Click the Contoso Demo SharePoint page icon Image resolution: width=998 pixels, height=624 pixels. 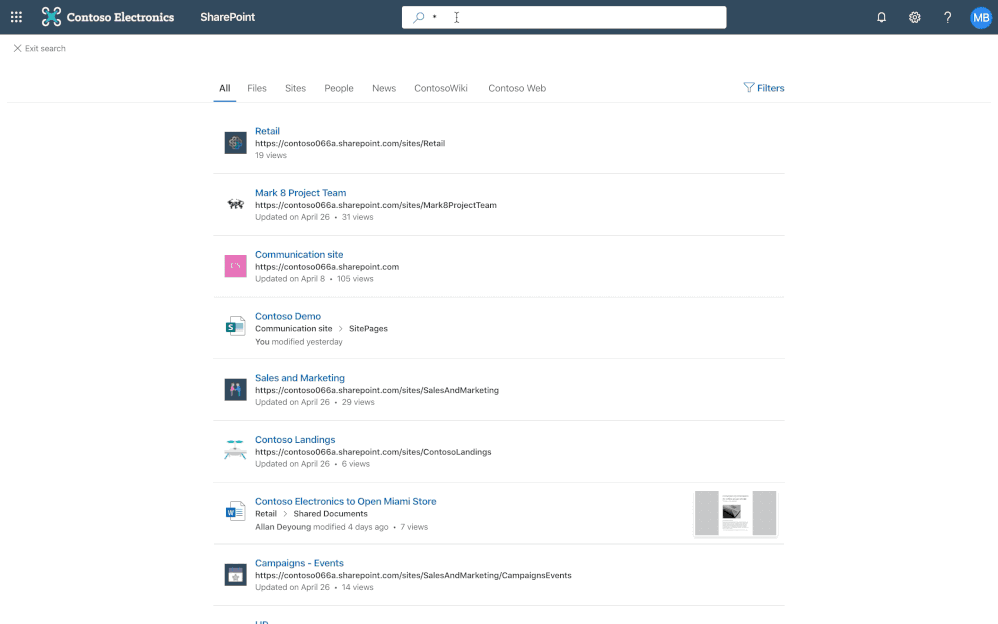click(235, 327)
